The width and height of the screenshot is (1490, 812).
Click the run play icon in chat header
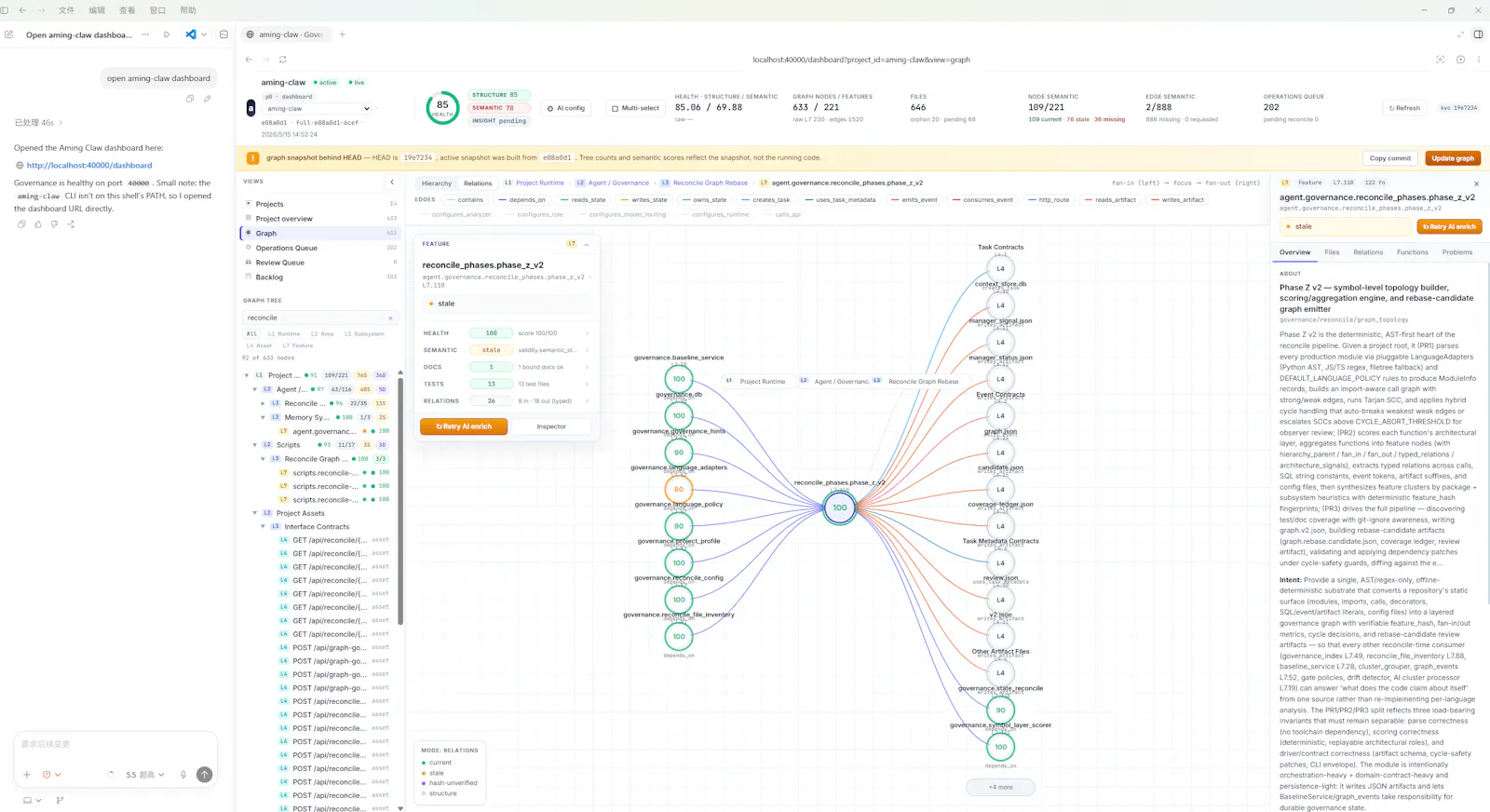[167, 34]
